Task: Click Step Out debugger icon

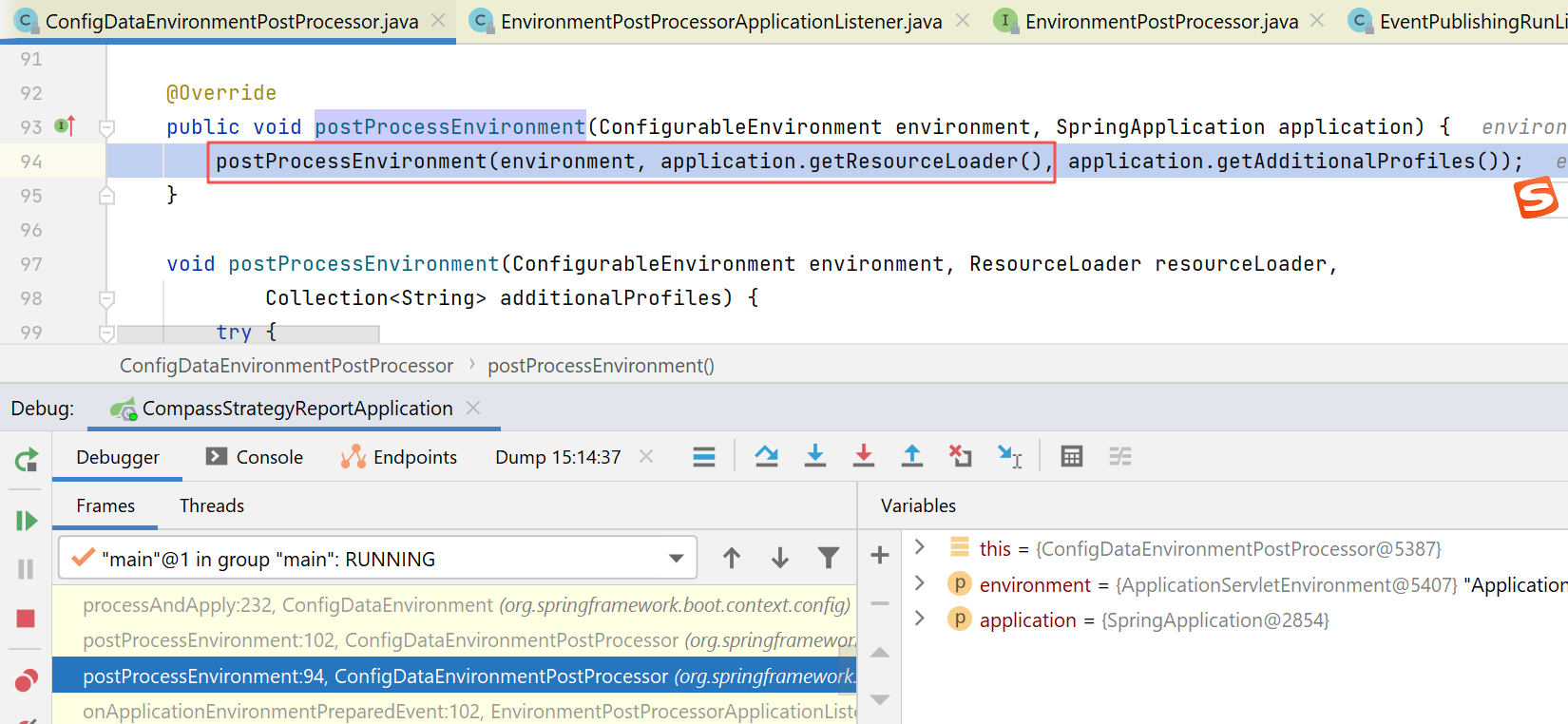Action: coord(911,457)
